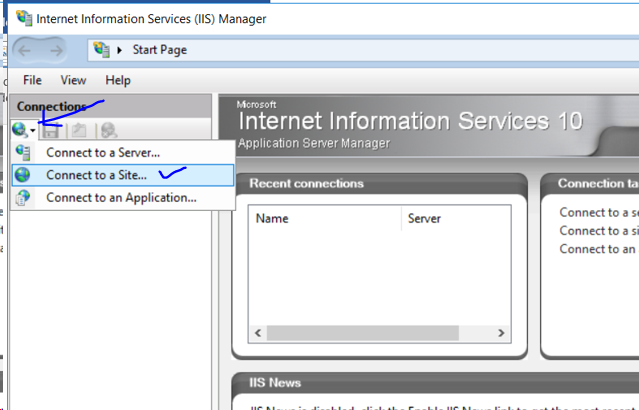This screenshot has height=410, width=639.
Task: Sort by the Server column header
Action: [x=456, y=218]
